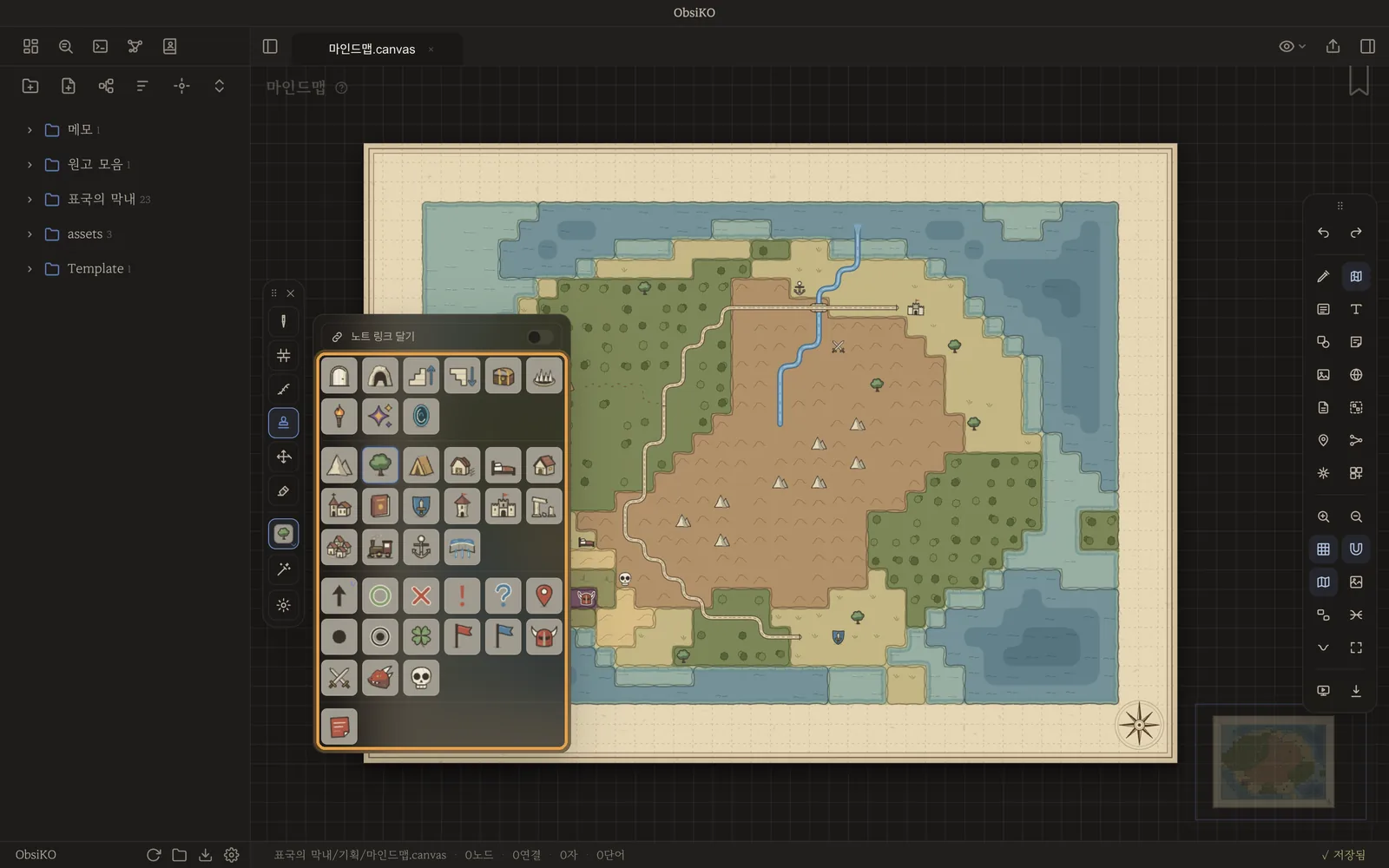Choose the crossed swords stamp
Image resolution: width=1389 pixels, height=868 pixels.
(339, 678)
